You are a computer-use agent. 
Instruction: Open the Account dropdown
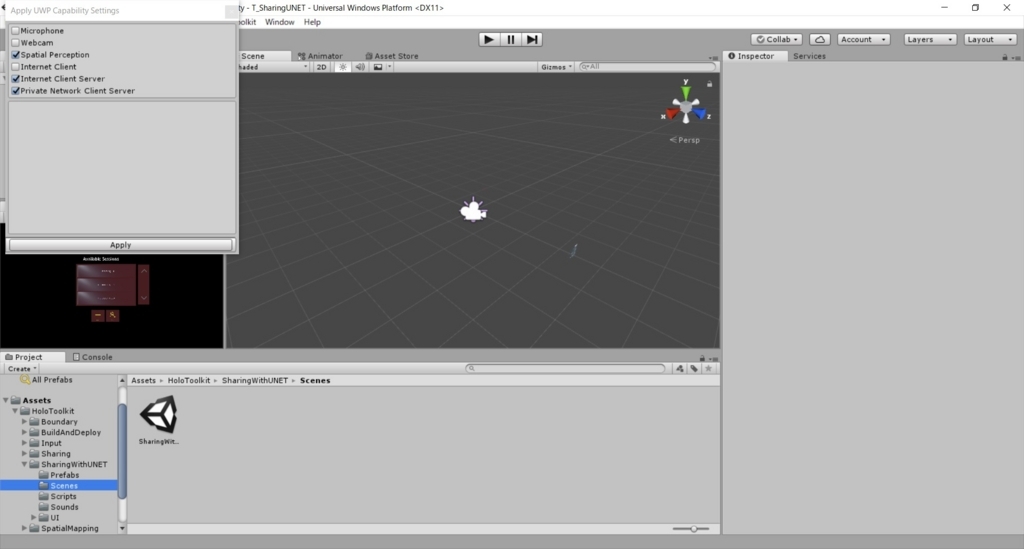(x=863, y=39)
